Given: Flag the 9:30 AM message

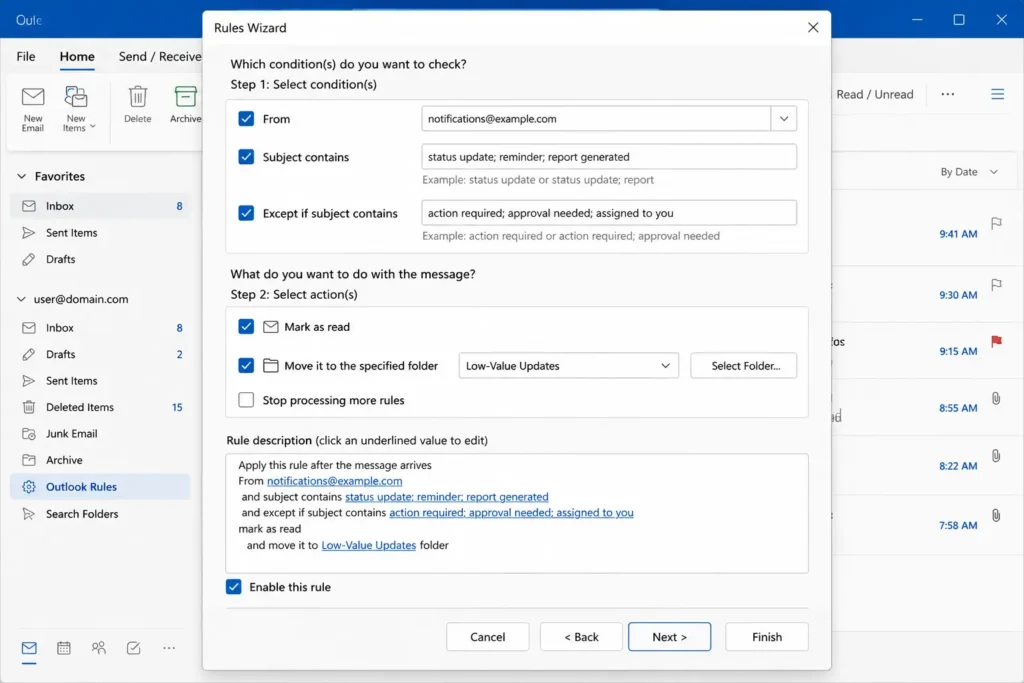Looking at the screenshot, I should point(996,285).
